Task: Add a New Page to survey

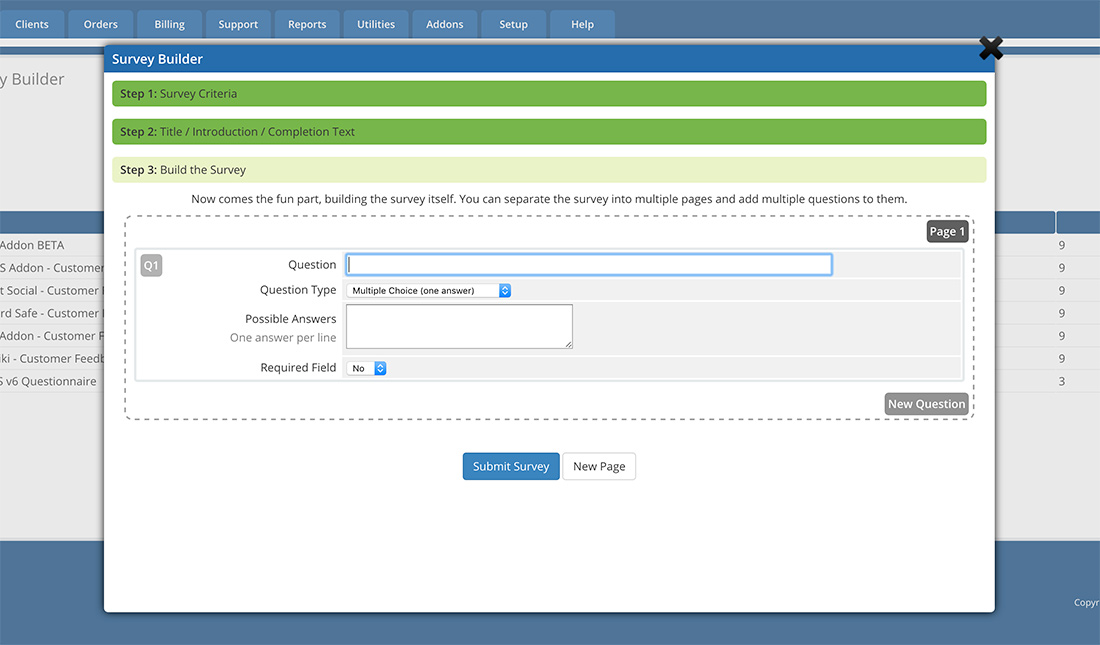Action: tap(599, 466)
